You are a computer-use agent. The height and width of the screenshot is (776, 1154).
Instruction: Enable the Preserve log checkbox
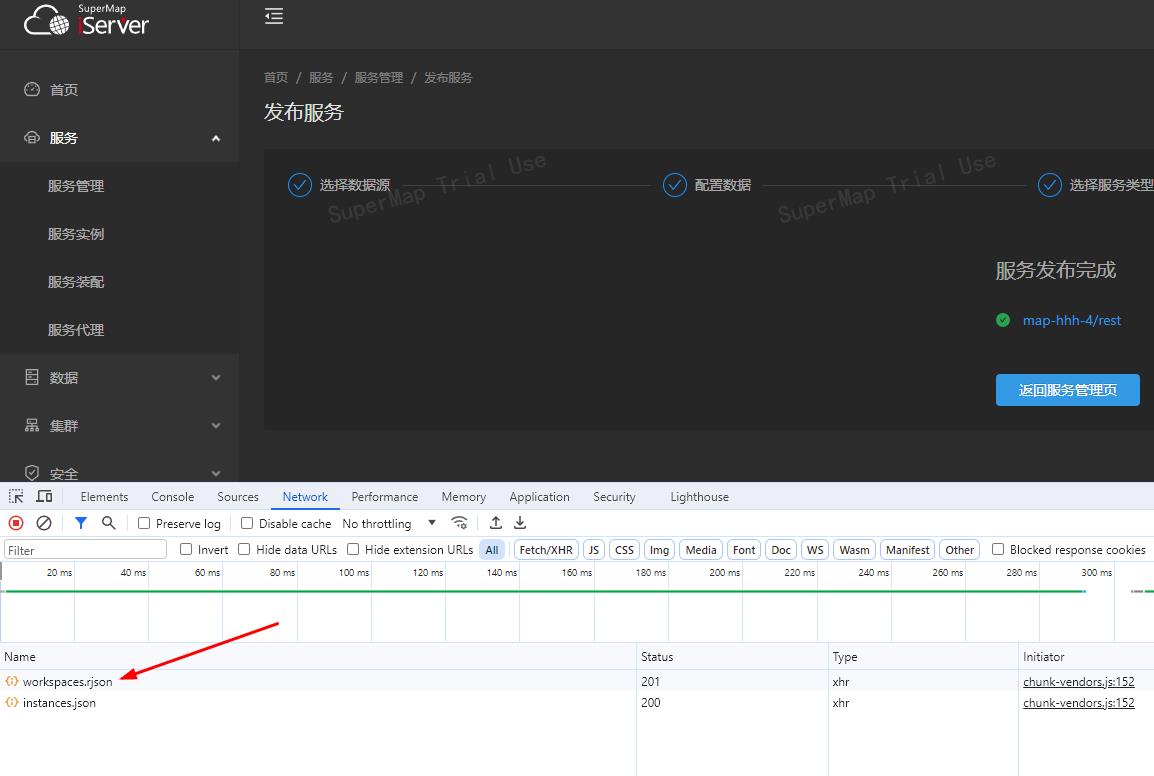[x=144, y=523]
